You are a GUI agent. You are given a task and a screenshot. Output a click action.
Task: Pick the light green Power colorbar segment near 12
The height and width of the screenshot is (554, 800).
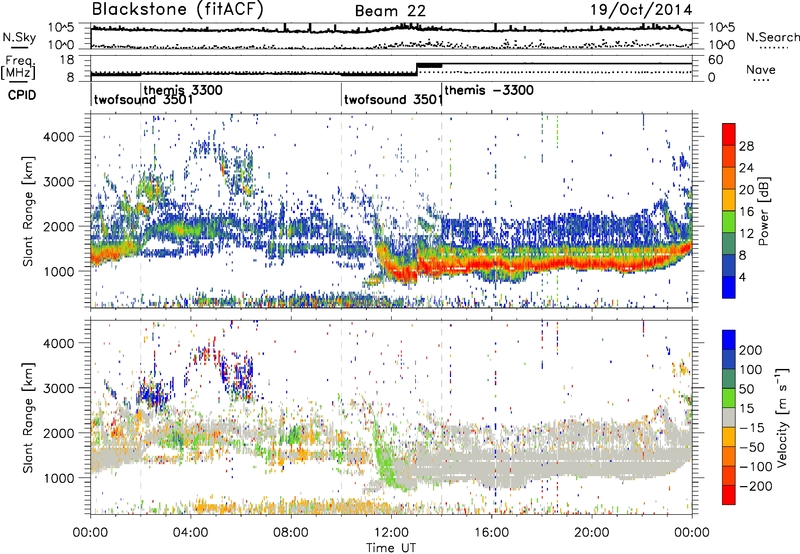pos(729,221)
